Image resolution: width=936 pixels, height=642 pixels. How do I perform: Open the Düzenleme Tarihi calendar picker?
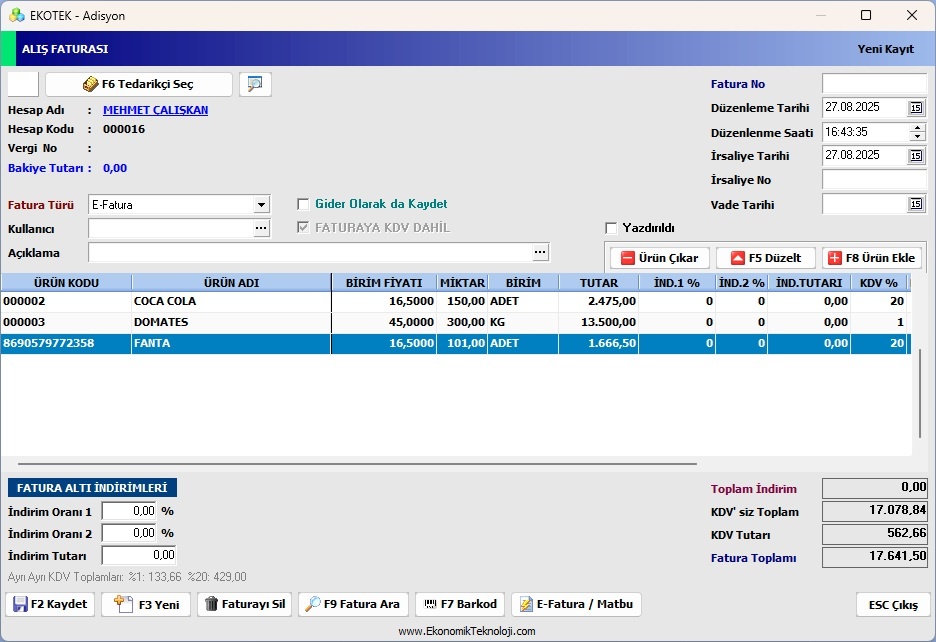coord(916,108)
